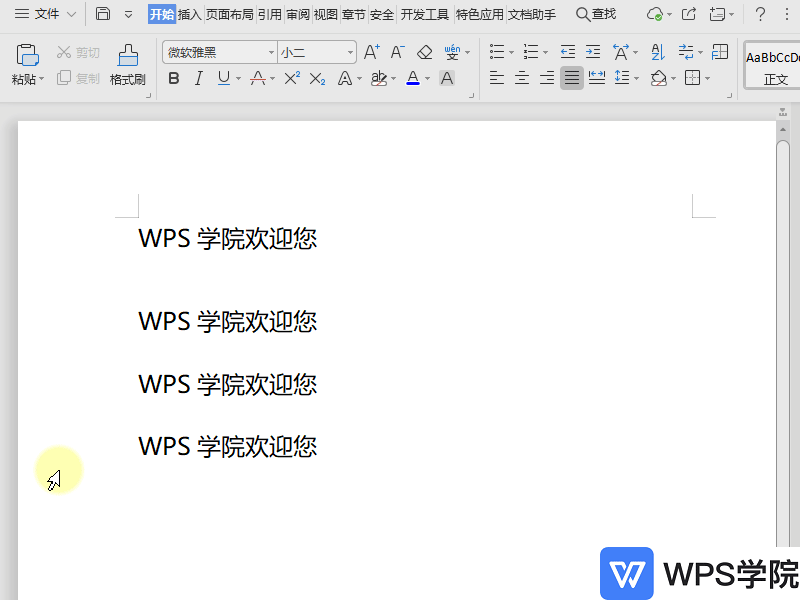Switch to the 插入 tab
This screenshot has width=800, height=600.
189,14
